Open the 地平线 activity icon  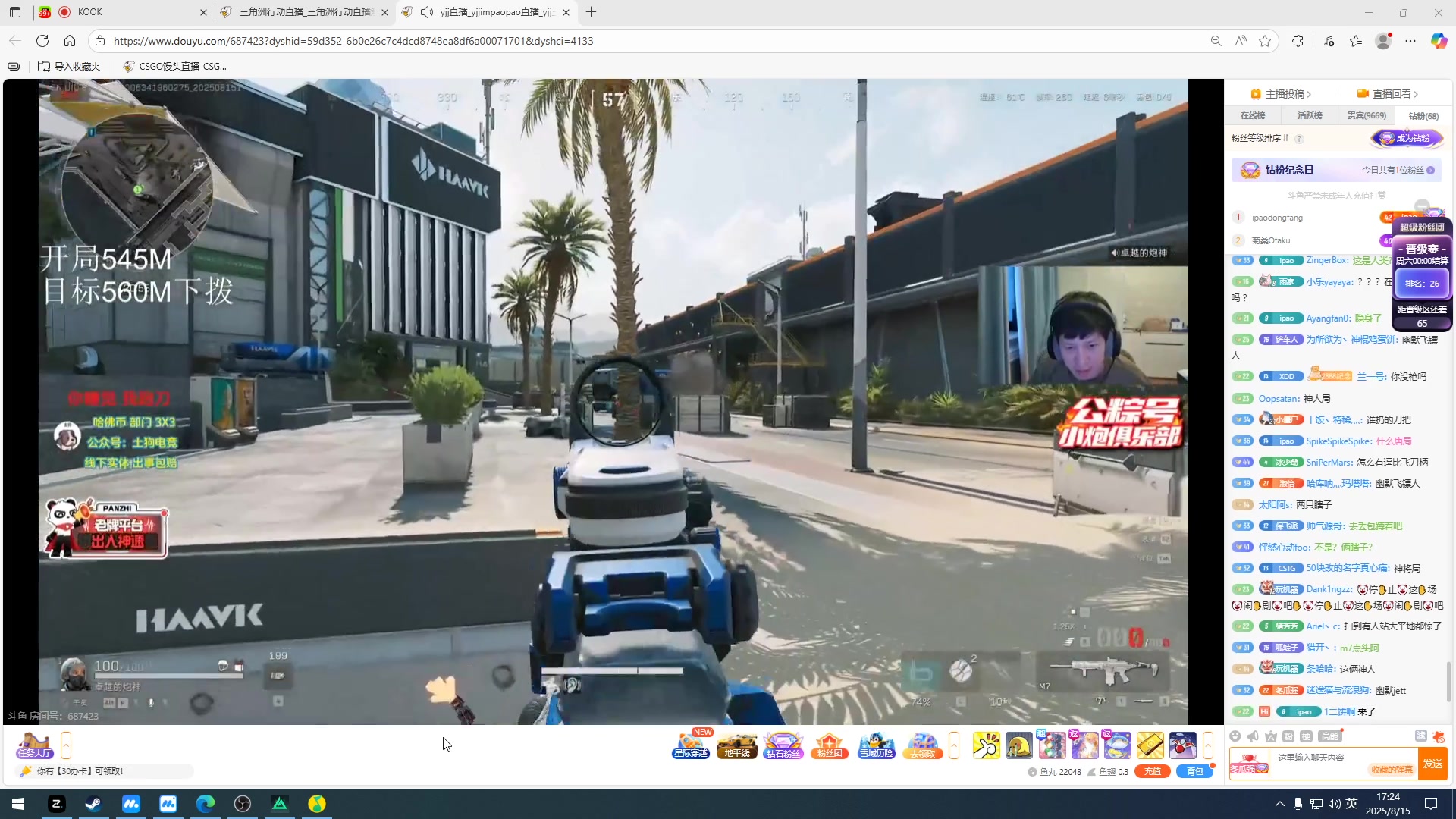736,745
